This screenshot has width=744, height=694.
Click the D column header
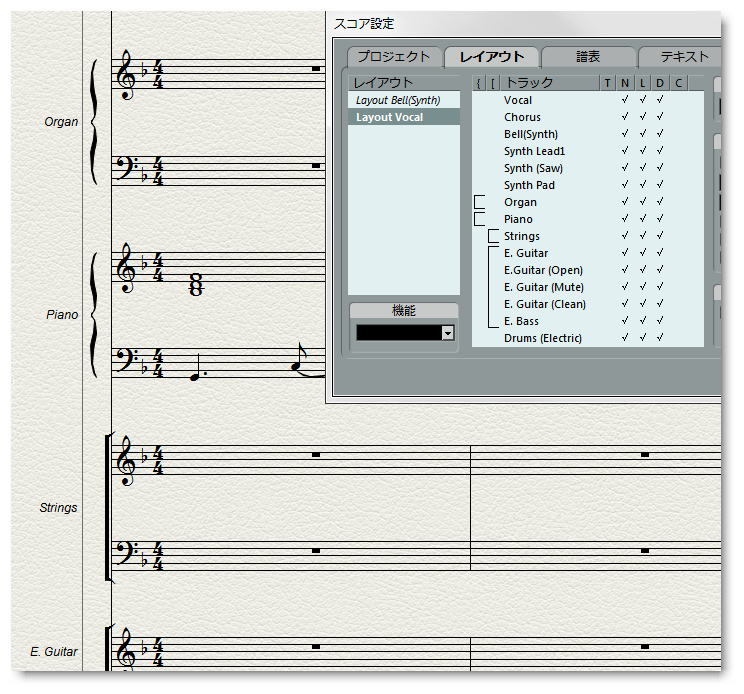click(x=660, y=83)
